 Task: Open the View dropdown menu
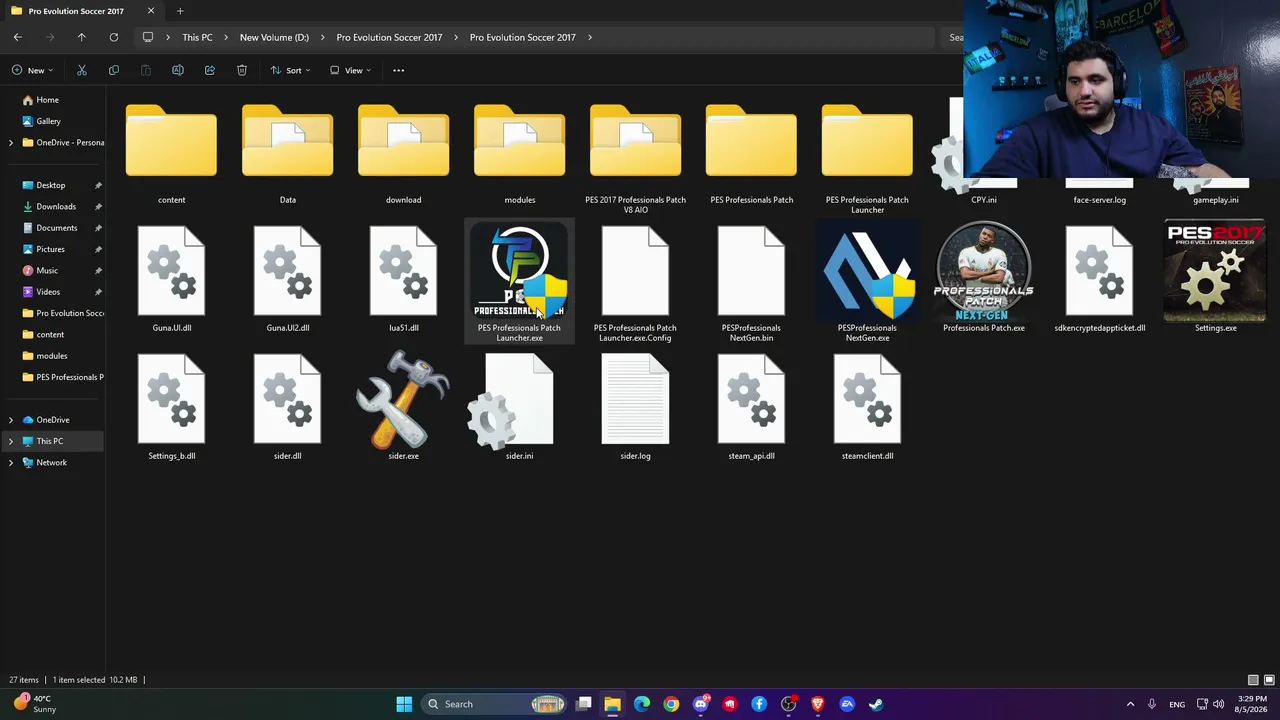[351, 70]
